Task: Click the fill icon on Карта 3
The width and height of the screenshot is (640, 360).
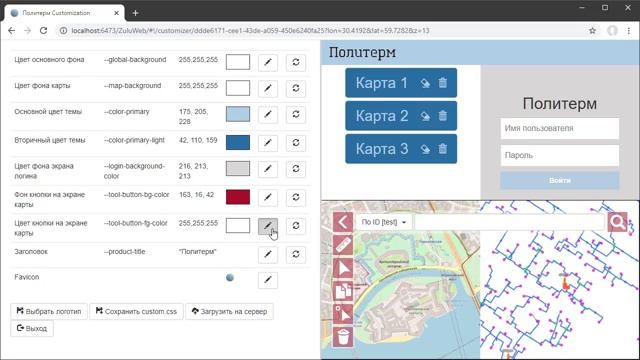Action: pyautogui.click(x=425, y=149)
